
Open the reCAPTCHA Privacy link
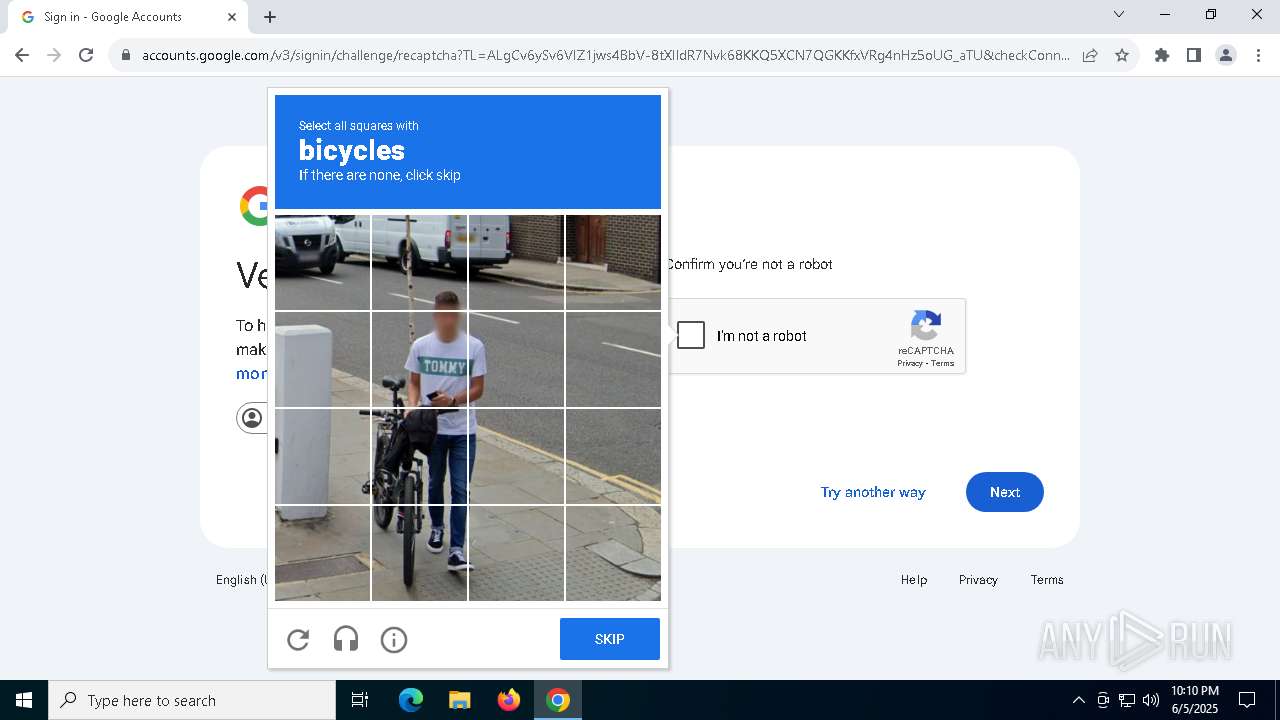[909, 364]
